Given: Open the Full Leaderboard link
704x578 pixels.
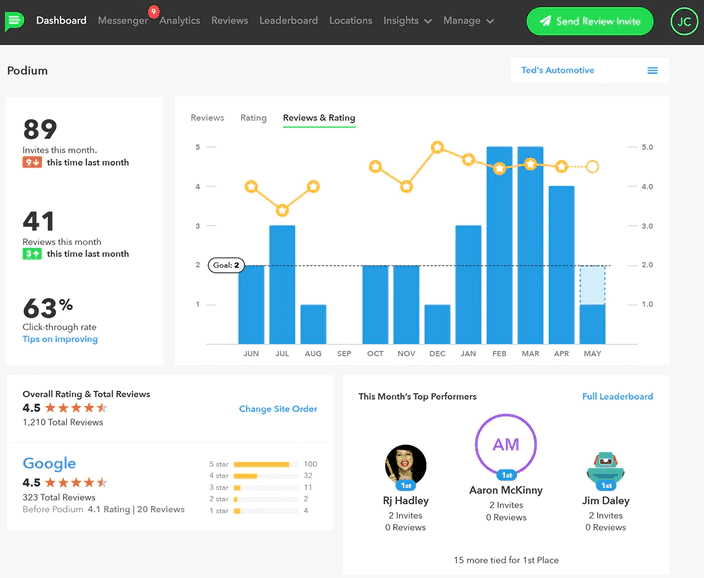Looking at the screenshot, I should (617, 397).
